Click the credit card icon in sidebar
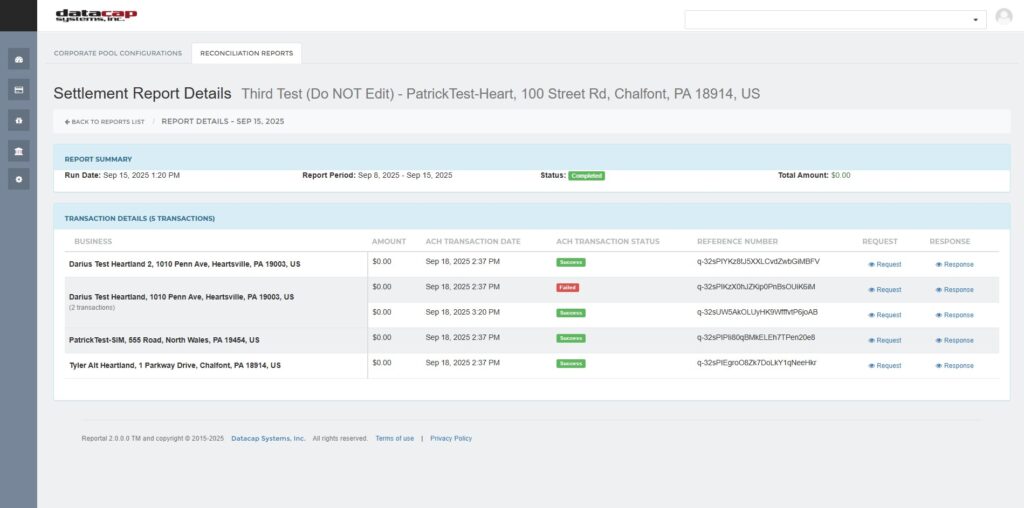1024x508 pixels. [x=18, y=90]
